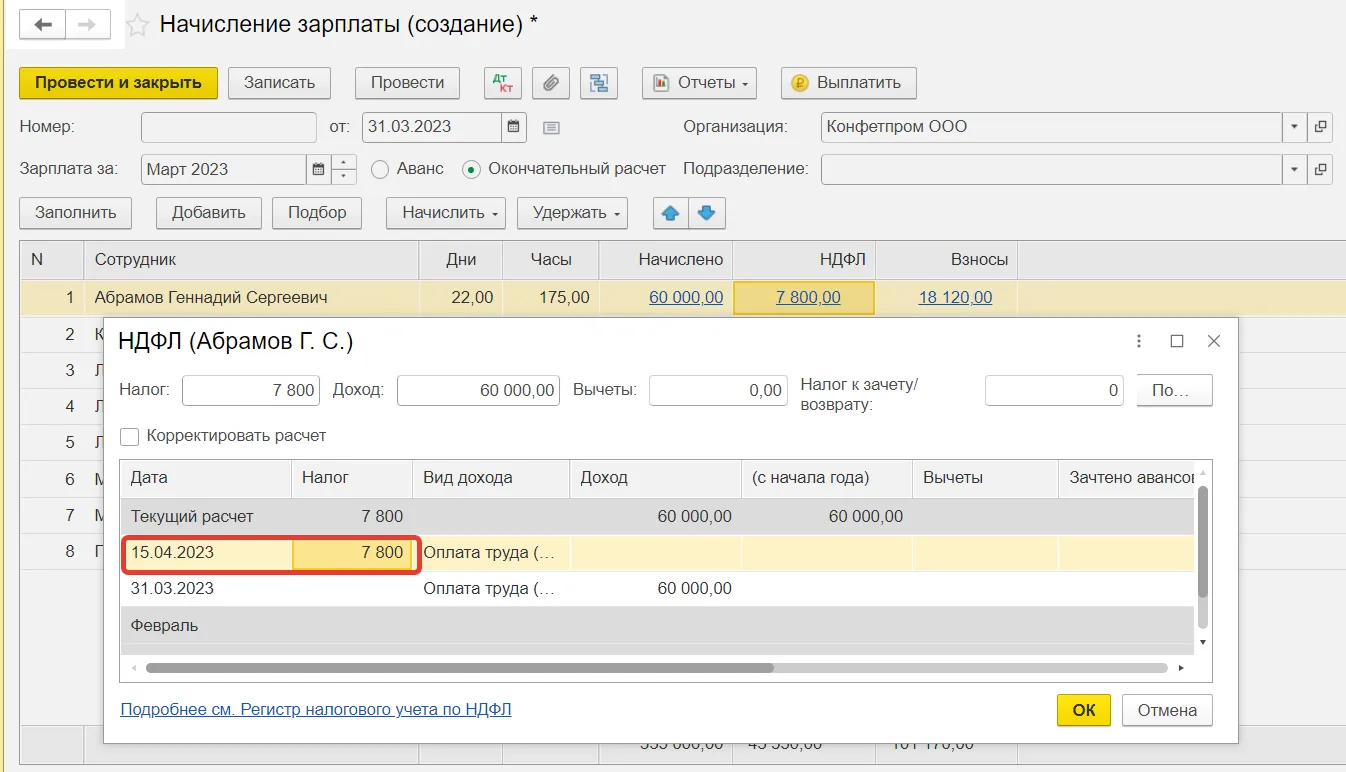Go back with the left arrow button

point(42,25)
